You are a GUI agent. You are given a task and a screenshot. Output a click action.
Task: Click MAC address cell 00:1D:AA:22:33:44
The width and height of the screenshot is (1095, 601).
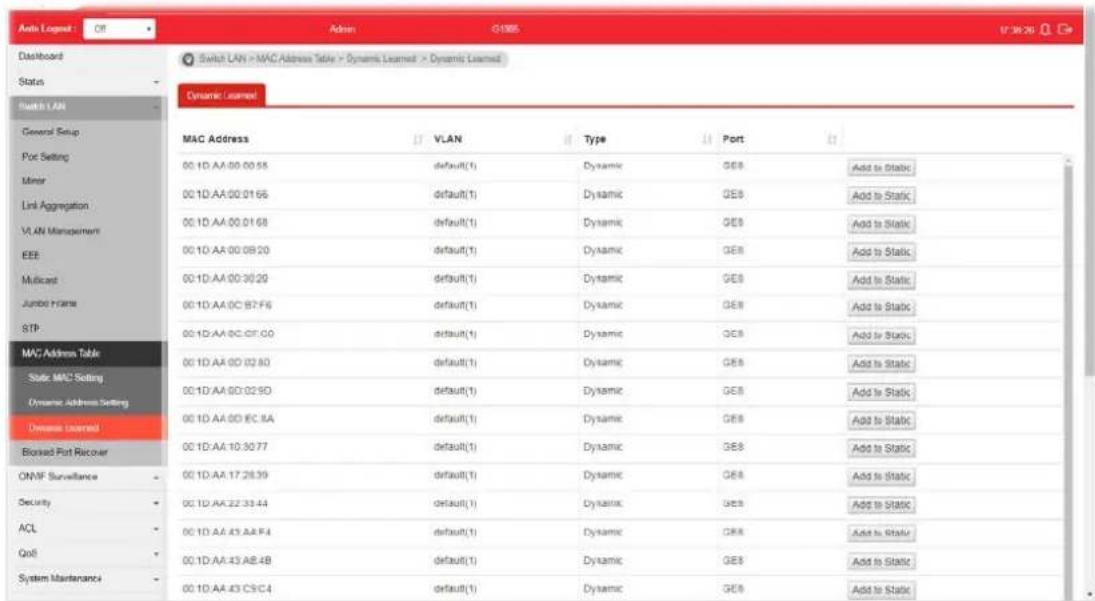[225, 503]
